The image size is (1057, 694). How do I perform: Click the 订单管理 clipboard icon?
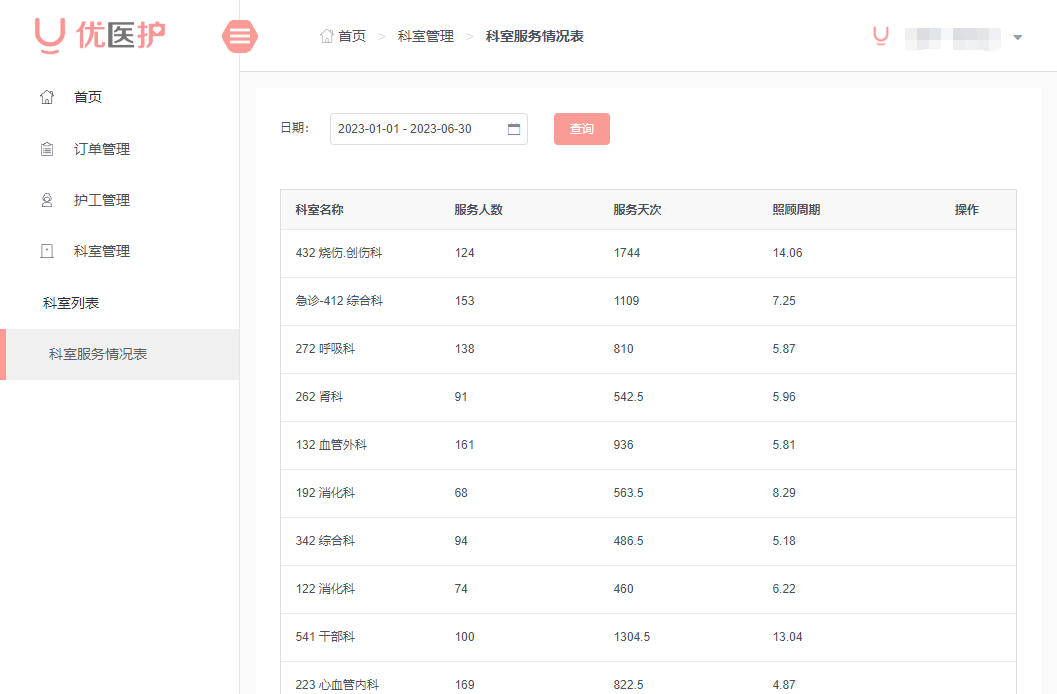point(47,149)
